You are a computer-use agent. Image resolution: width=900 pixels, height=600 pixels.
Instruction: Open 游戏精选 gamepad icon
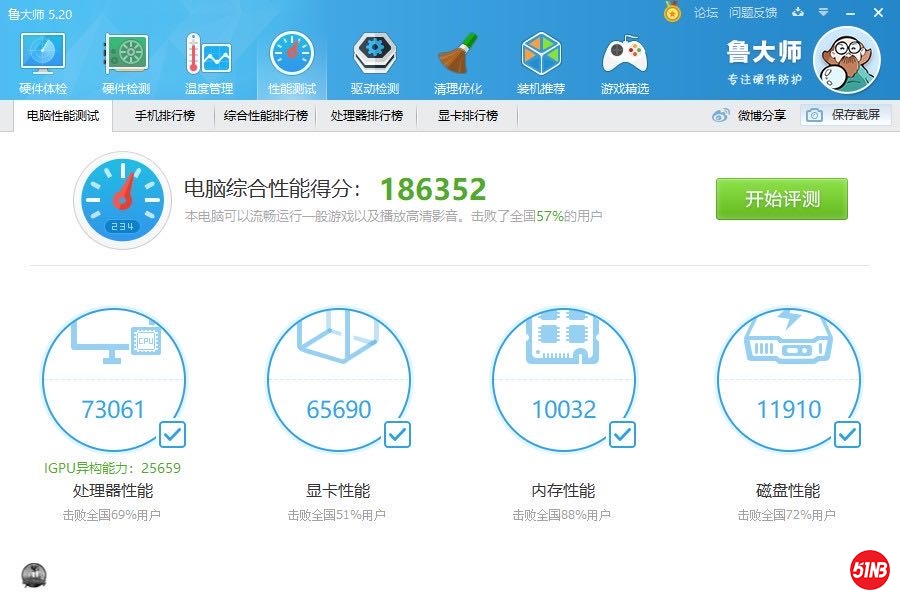[x=624, y=62]
